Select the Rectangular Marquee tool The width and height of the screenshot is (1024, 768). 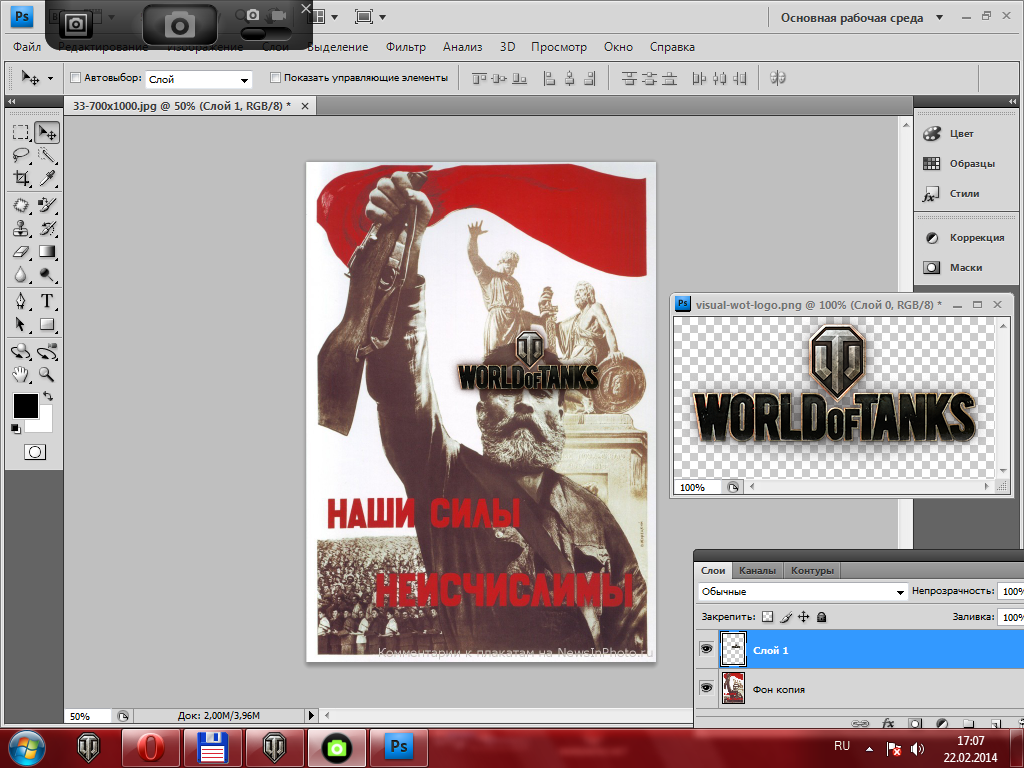click(x=21, y=133)
